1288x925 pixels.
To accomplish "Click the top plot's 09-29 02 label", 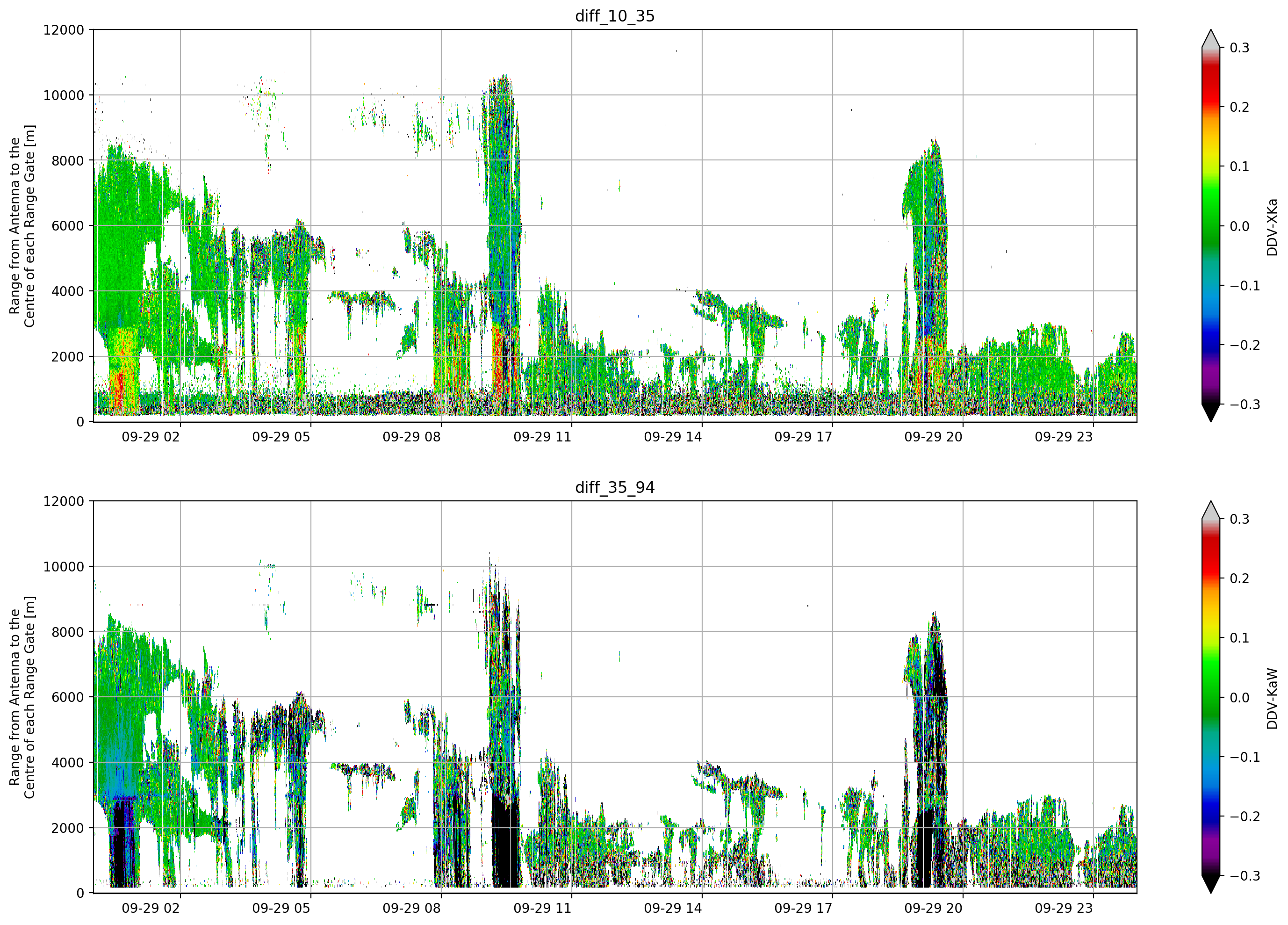I will pos(151,437).
